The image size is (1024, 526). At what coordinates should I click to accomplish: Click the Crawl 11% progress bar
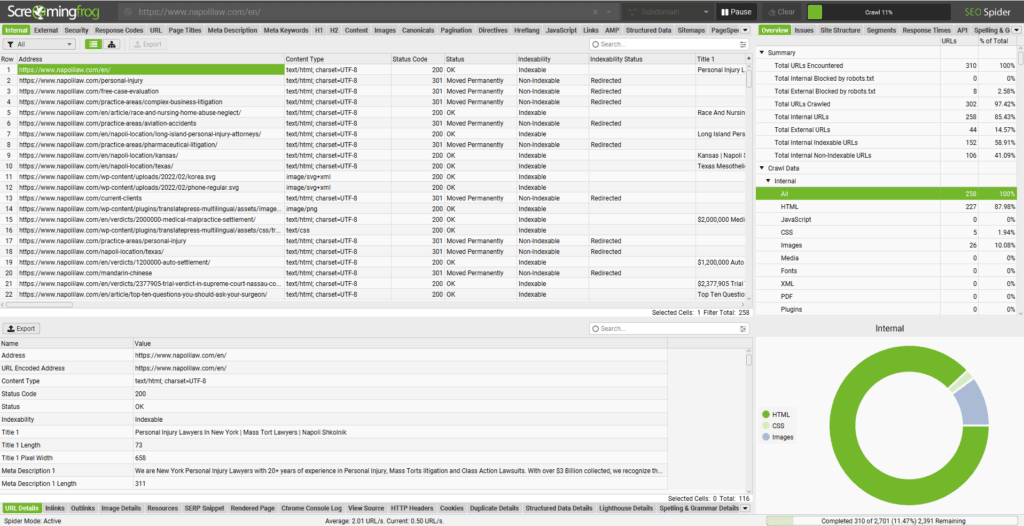877,12
